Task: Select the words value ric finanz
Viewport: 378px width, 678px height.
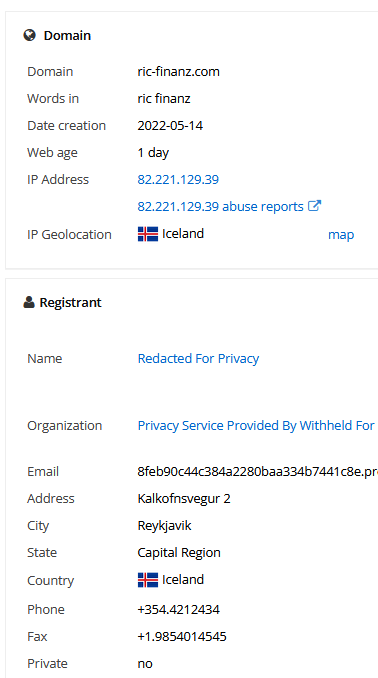Action: (164, 99)
